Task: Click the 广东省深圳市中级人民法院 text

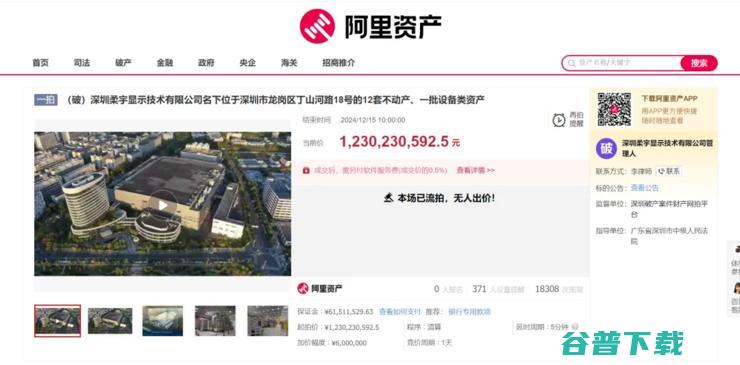Action: pyautogui.click(x=669, y=236)
